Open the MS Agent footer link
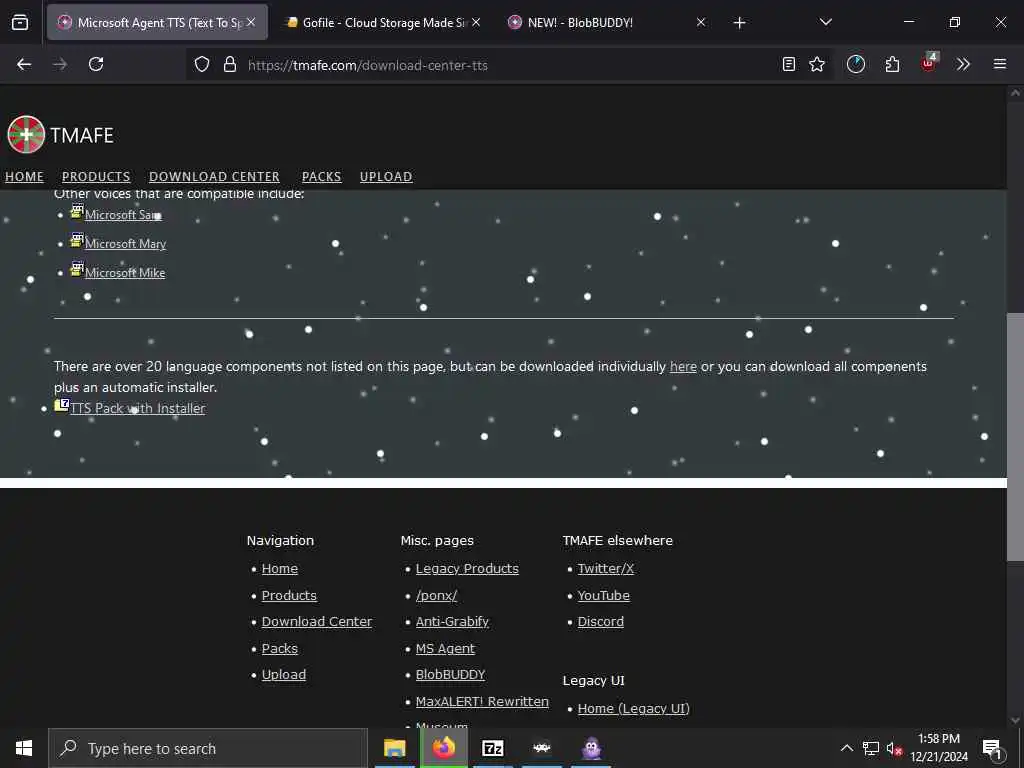This screenshot has height=768, width=1024. 445,648
